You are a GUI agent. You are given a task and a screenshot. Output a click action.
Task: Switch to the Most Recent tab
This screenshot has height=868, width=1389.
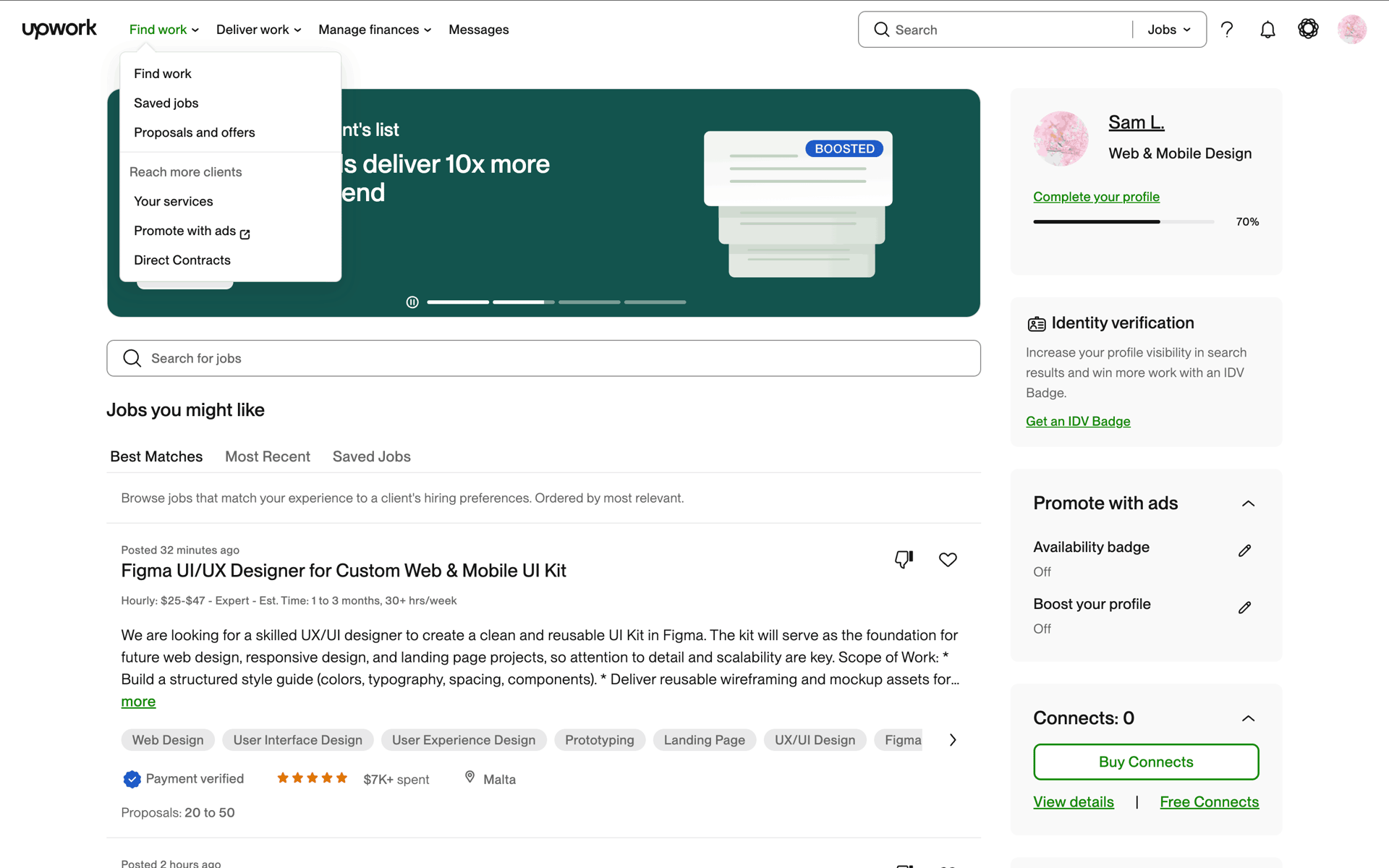[268, 456]
